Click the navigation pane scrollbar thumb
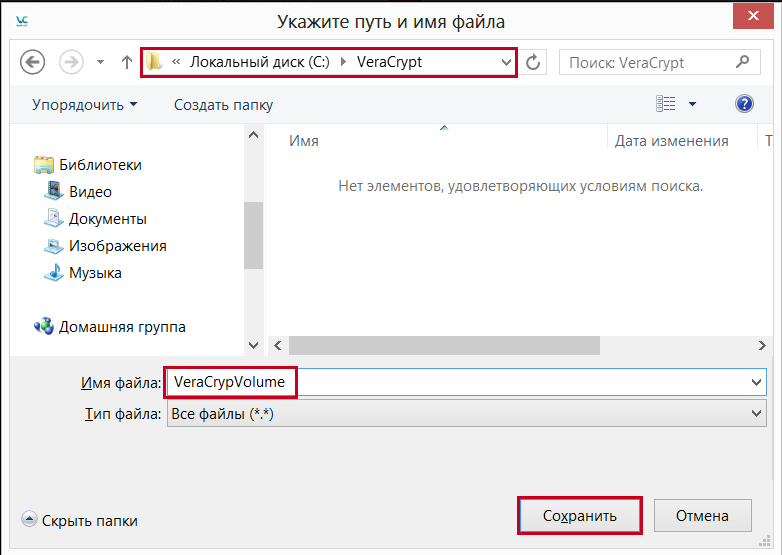782x555 pixels. (253, 235)
